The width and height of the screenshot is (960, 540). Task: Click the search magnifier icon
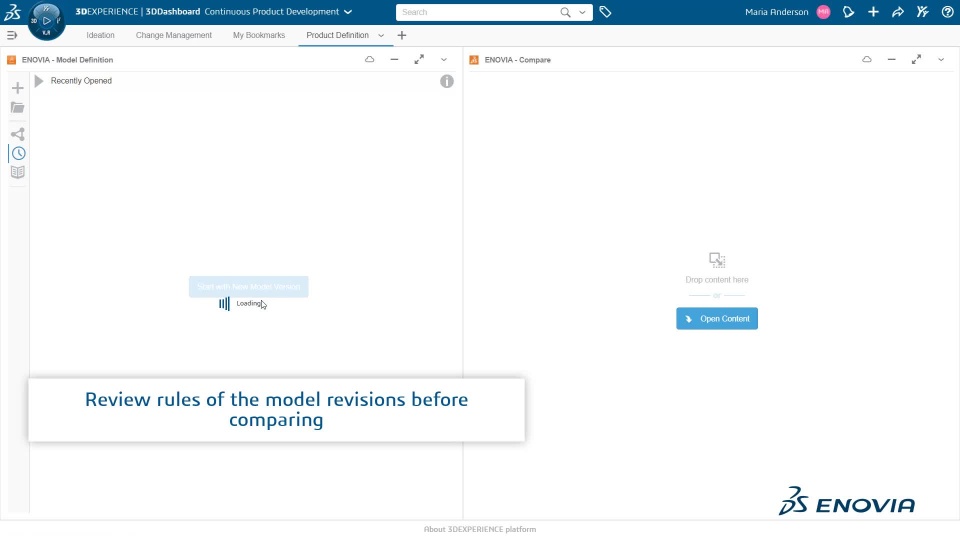[x=565, y=12]
